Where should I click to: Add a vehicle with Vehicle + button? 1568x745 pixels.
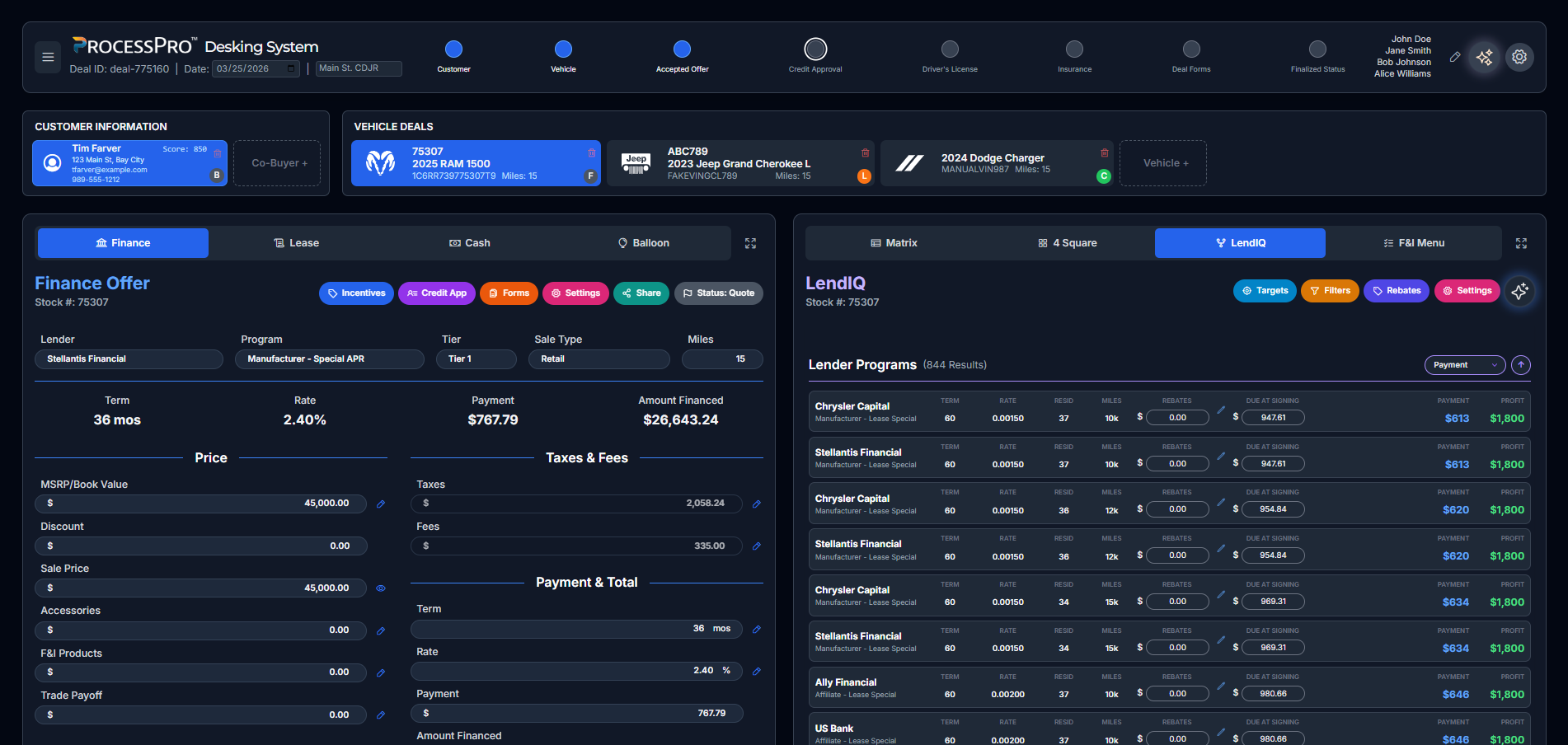[1163, 163]
